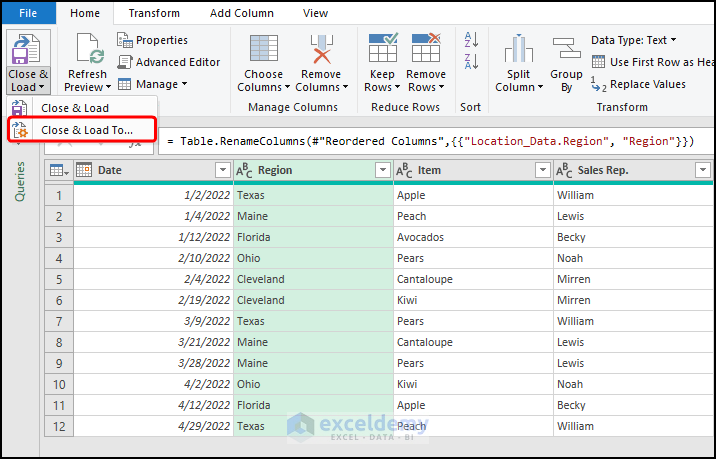Click the Cantaloupe cell in row 5
Screen dimensions: 716x459
coord(473,279)
